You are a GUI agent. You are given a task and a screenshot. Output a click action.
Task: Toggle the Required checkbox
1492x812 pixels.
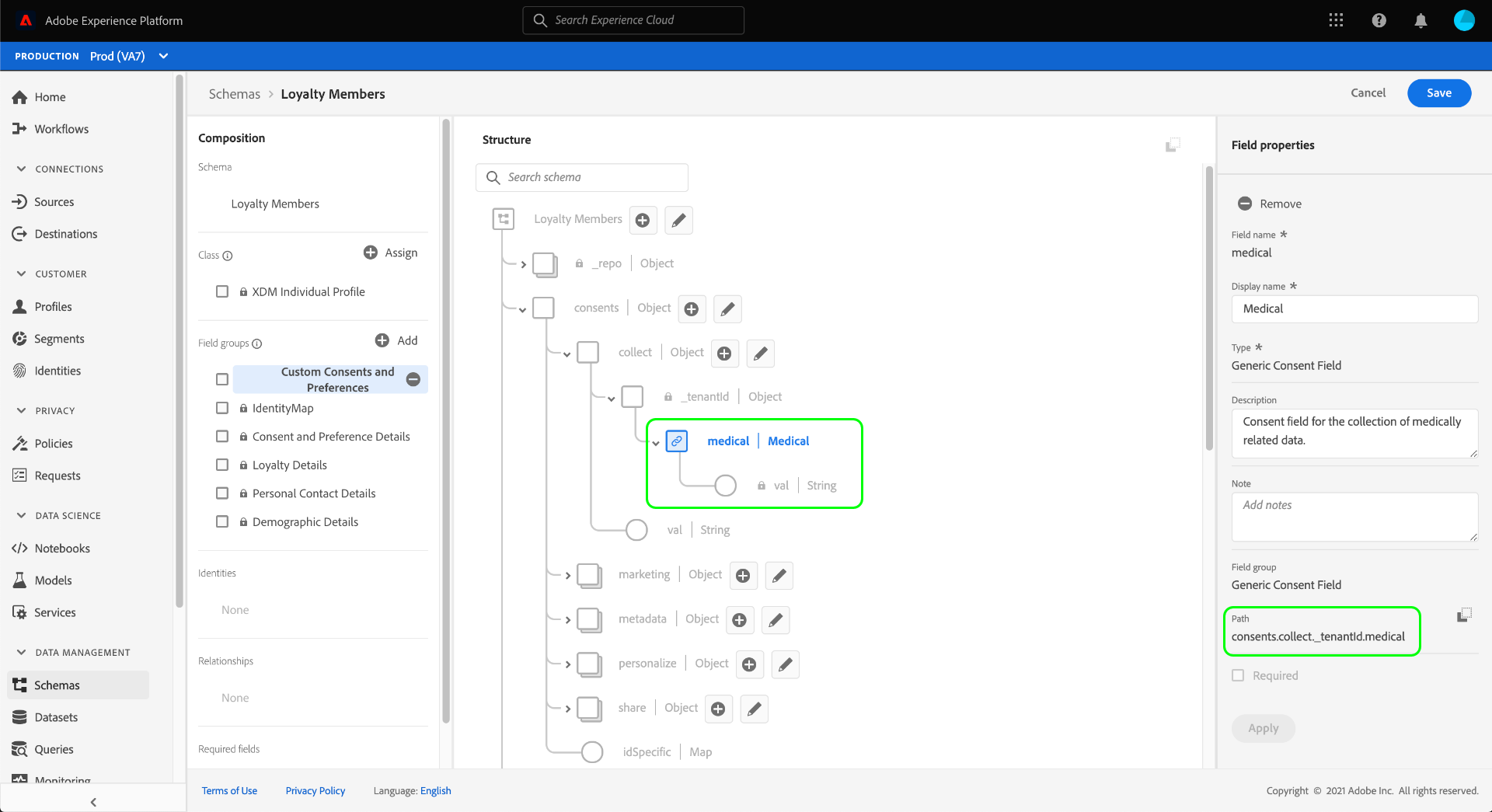pos(1238,675)
